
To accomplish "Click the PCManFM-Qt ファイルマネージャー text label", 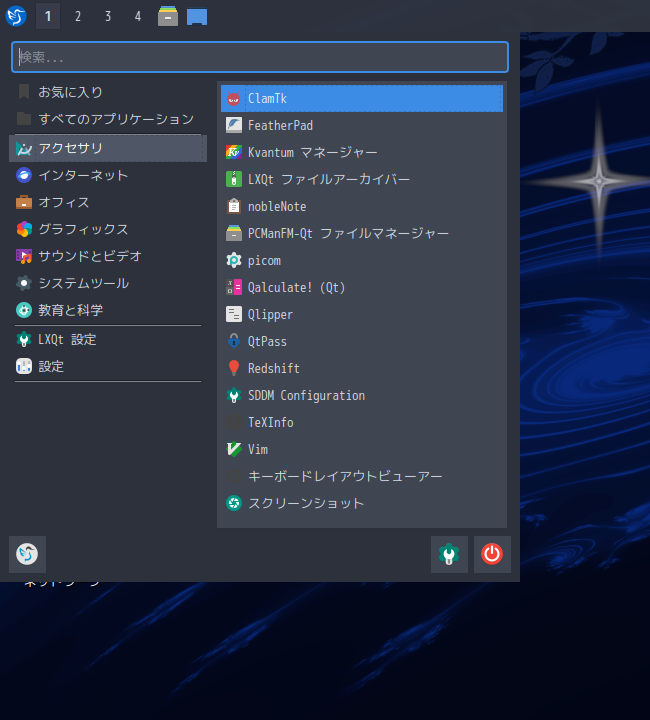I will [x=348, y=233].
